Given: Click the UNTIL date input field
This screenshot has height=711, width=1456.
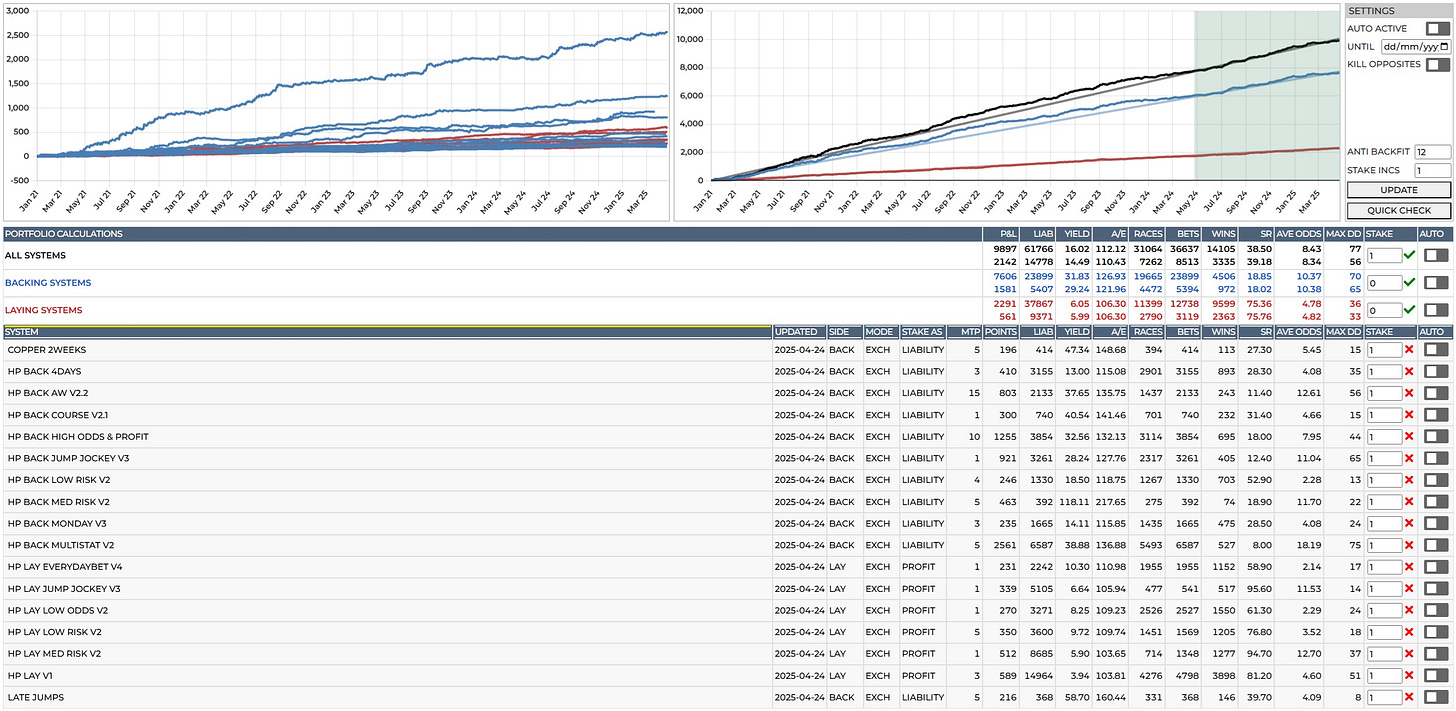Looking at the screenshot, I should coord(1415,46).
